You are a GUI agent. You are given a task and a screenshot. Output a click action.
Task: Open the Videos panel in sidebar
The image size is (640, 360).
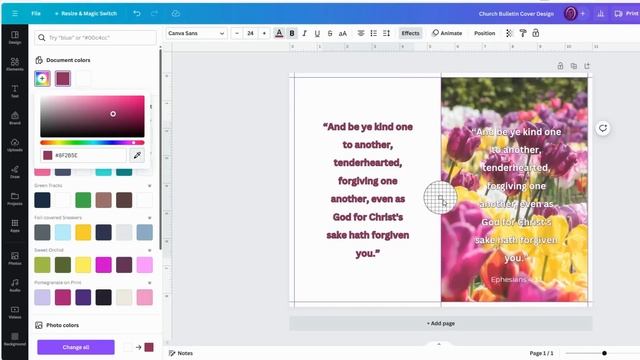15,312
